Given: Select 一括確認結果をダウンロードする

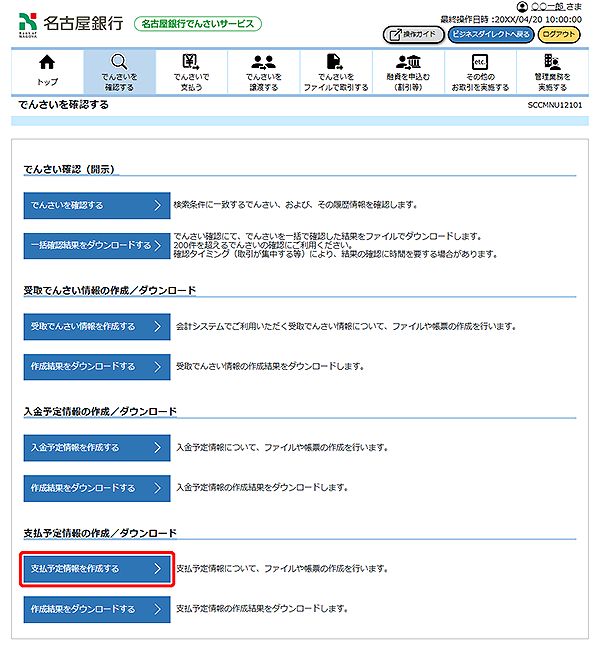Looking at the screenshot, I should pos(97,245).
